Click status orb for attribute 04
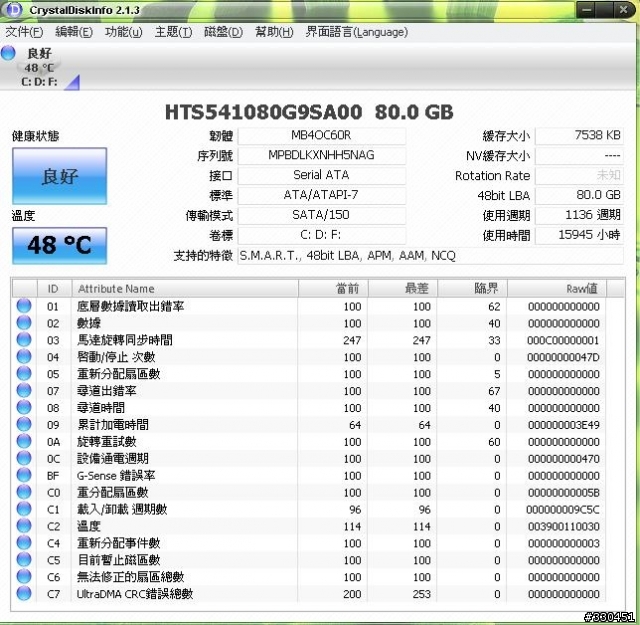 (24, 356)
